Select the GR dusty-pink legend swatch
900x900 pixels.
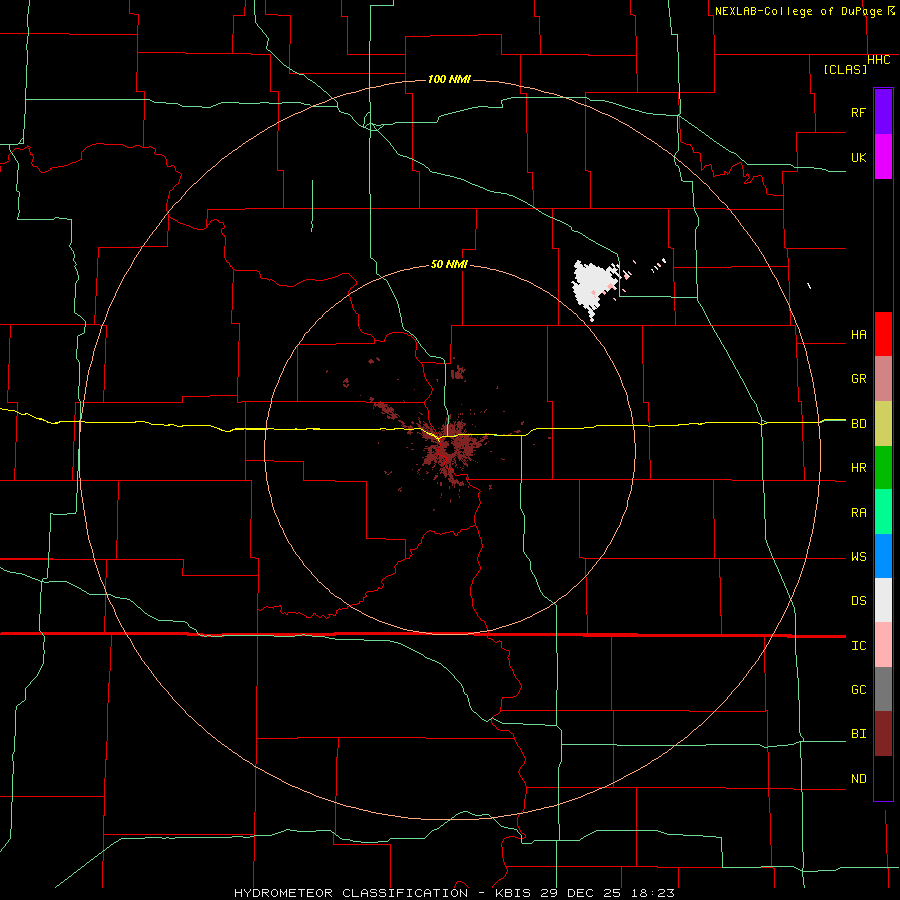(883, 379)
